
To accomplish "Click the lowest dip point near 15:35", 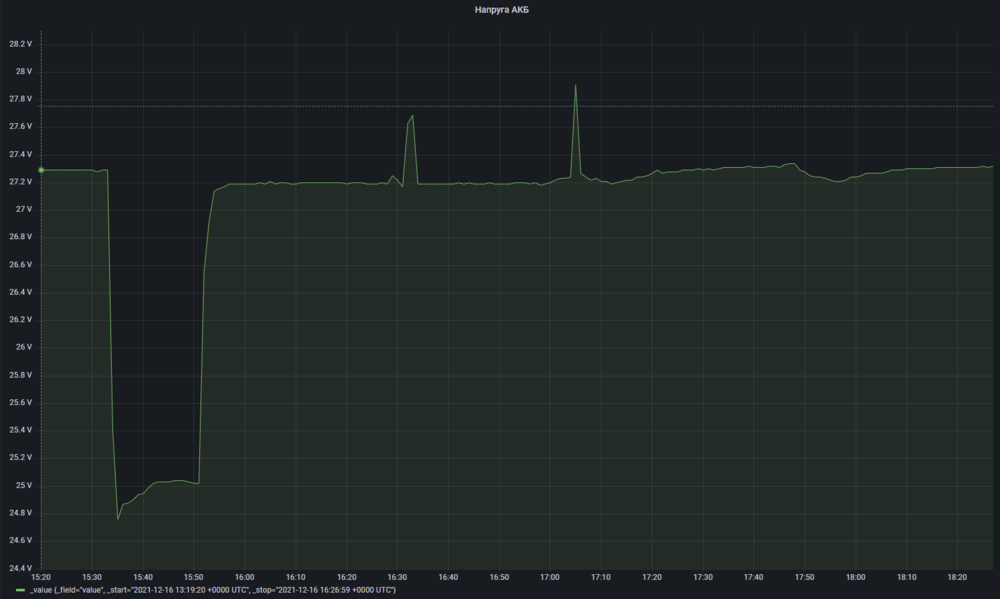I will tap(118, 519).
